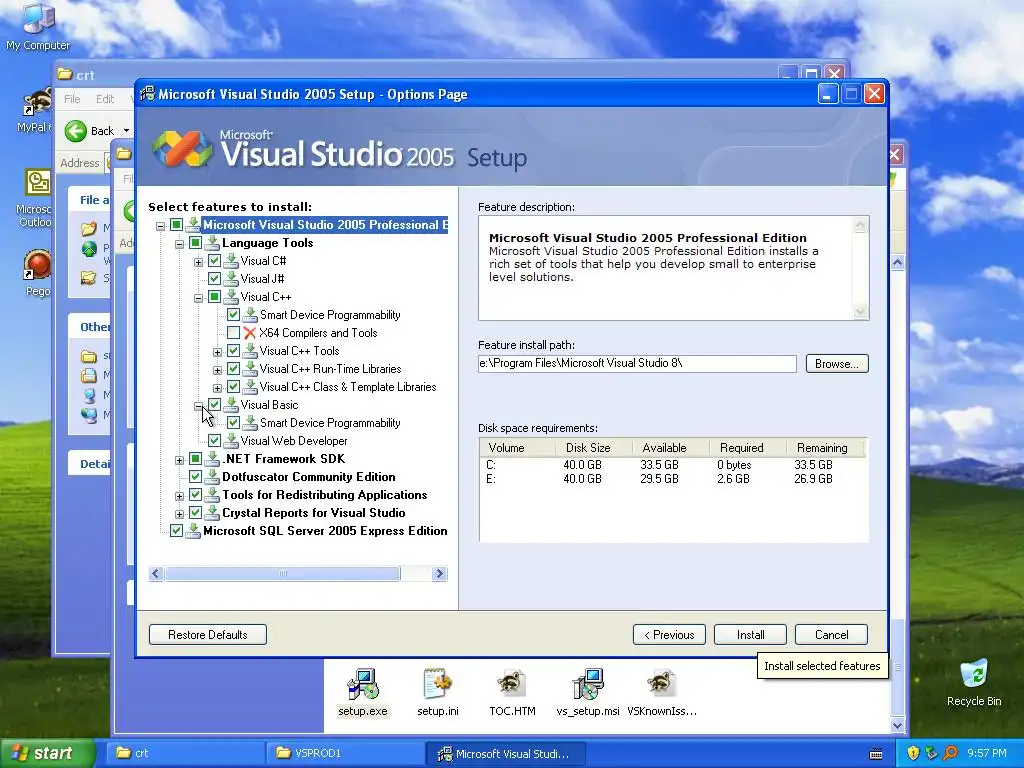The width and height of the screenshot is (1024, 768).
Task: Check the X64 Compilers and Tools checkbox
Action: click(x=233, y=333)
